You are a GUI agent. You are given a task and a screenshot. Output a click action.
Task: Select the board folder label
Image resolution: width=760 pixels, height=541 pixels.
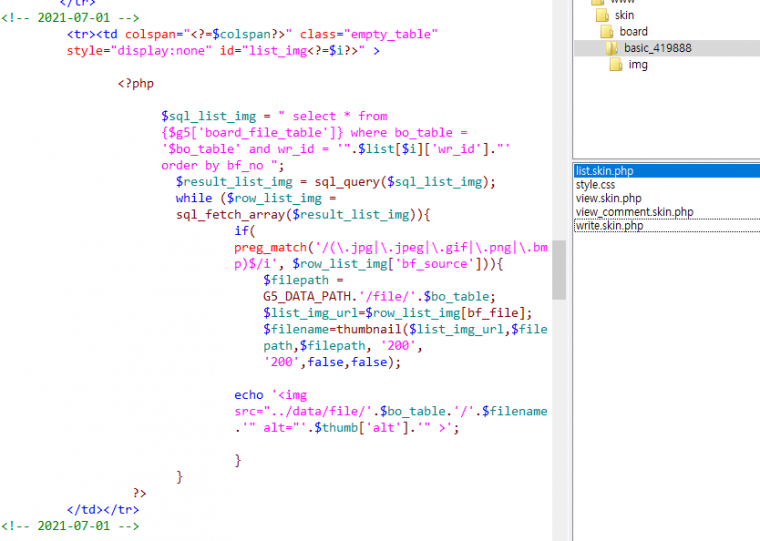633,32
